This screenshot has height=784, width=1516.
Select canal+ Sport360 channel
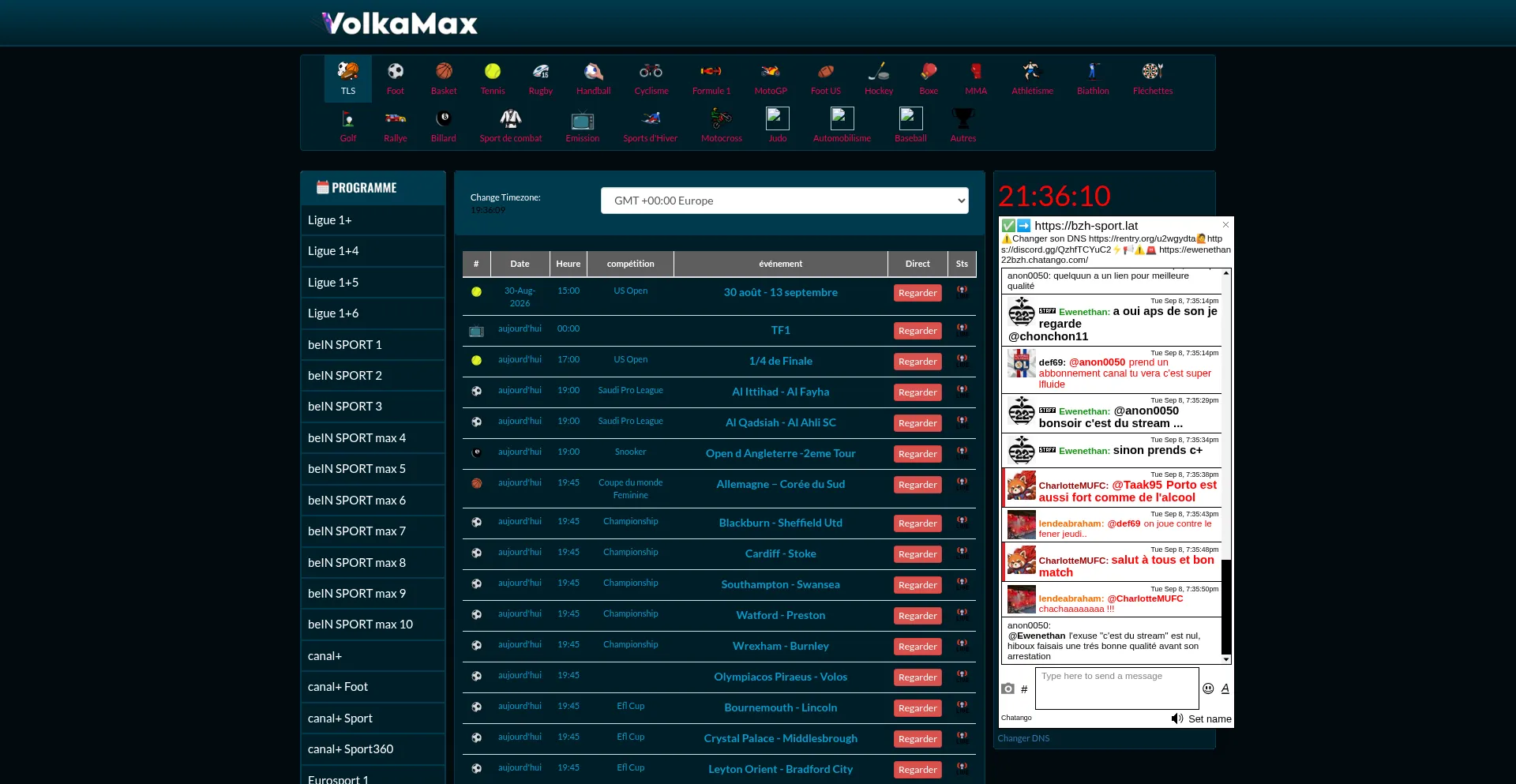(373, 749)
